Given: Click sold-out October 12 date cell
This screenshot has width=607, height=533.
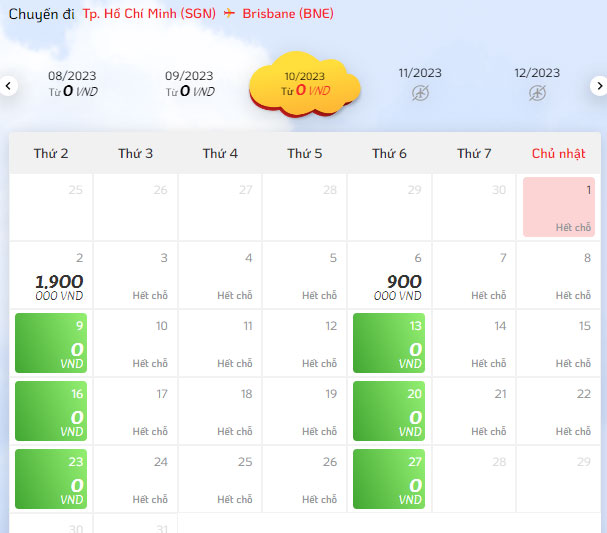Looking at the screenshot, I should tap(305, 343).
